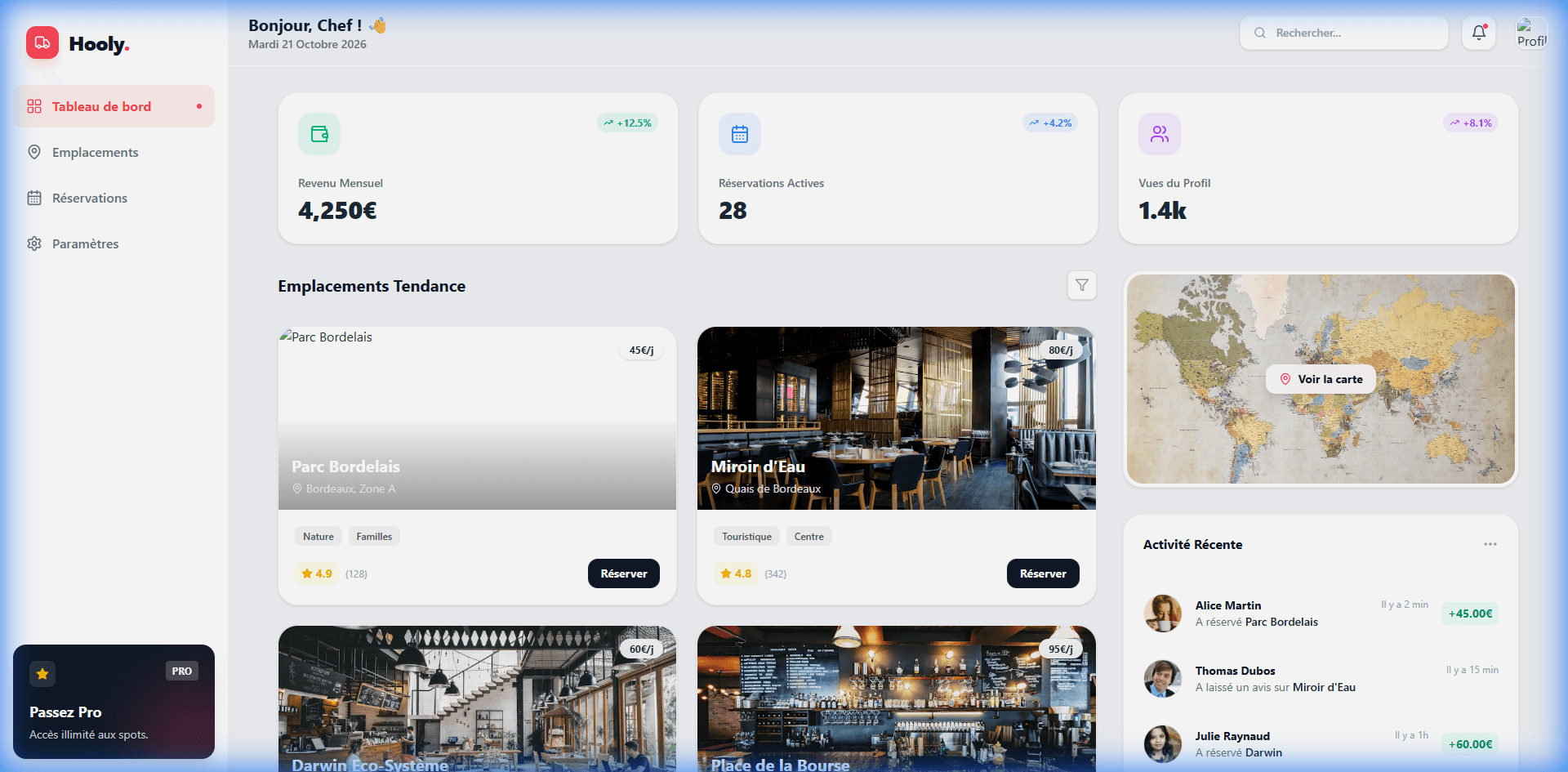Open Paramètres from the sidebar
Viewport: 1568px width, 772px height.
tap(85, 243)
